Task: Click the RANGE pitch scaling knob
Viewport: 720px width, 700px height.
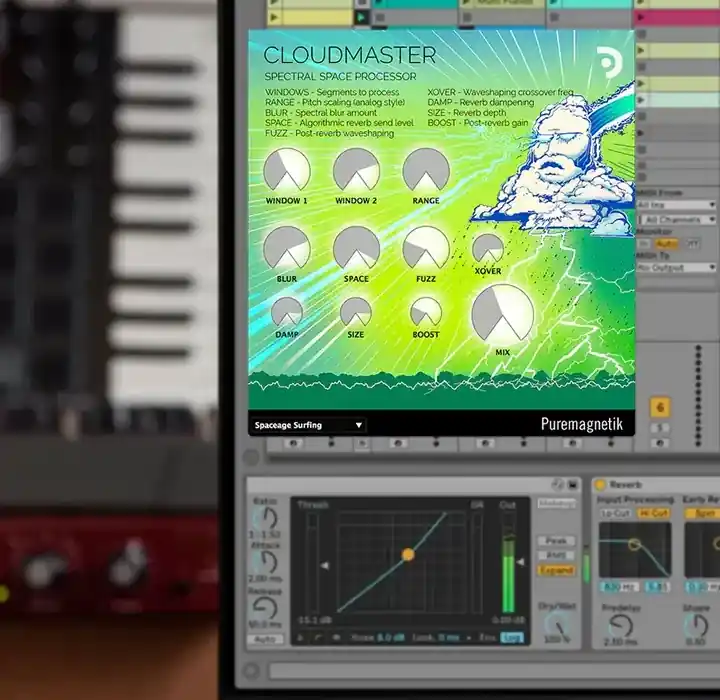Action: [426, 169]
